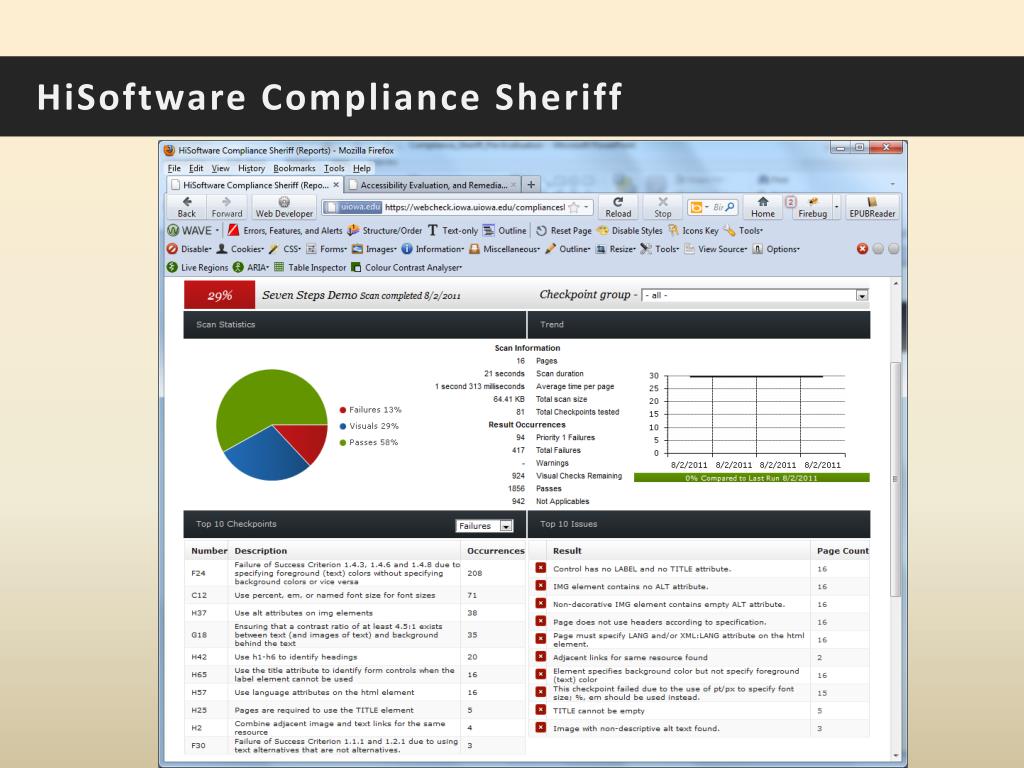The width and height of the screenshot is (1024, 768).
Task: Click the WAVE toolbar logo
Action: 189,231
